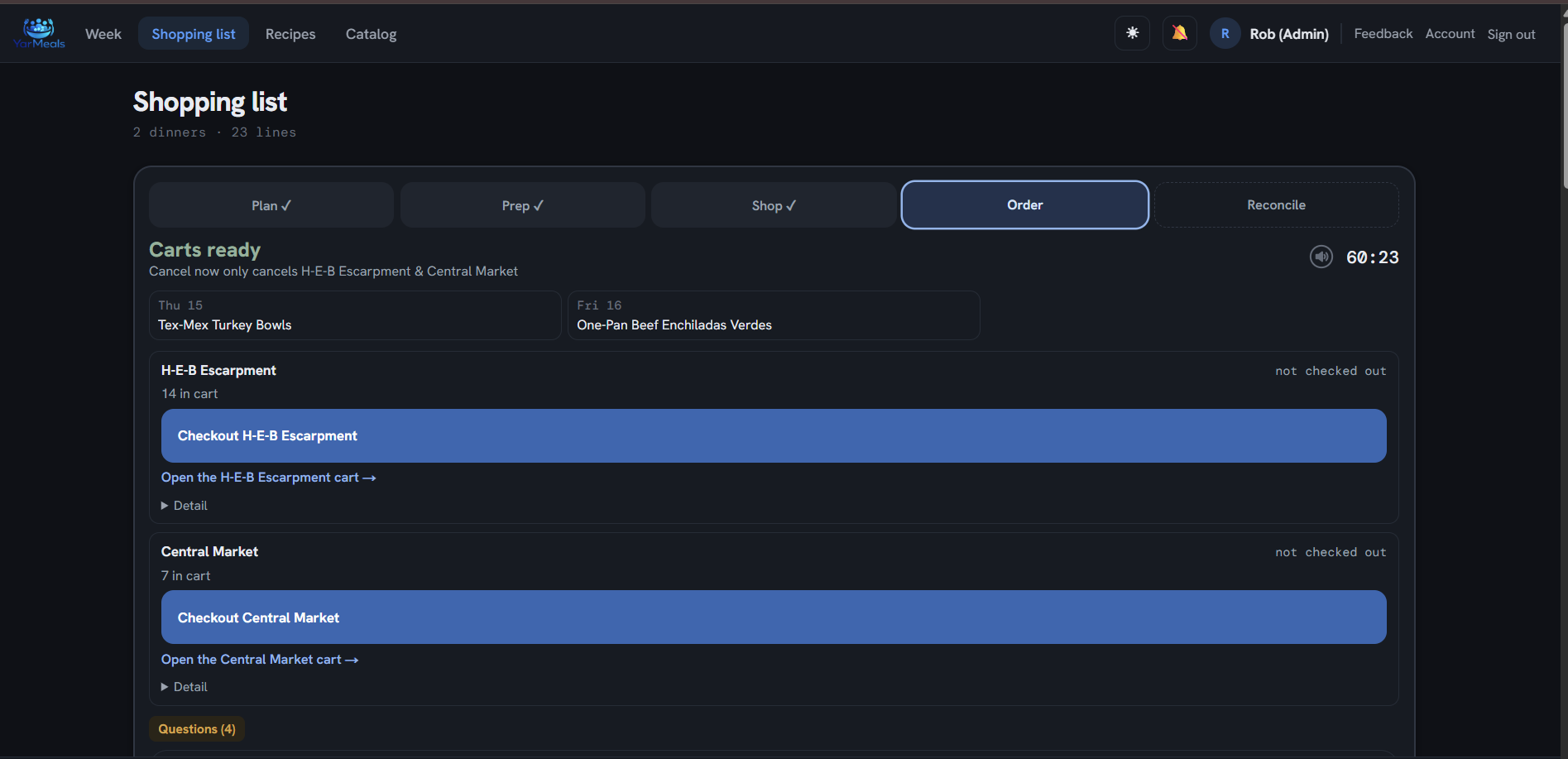Click the R user avatar

1225,34
